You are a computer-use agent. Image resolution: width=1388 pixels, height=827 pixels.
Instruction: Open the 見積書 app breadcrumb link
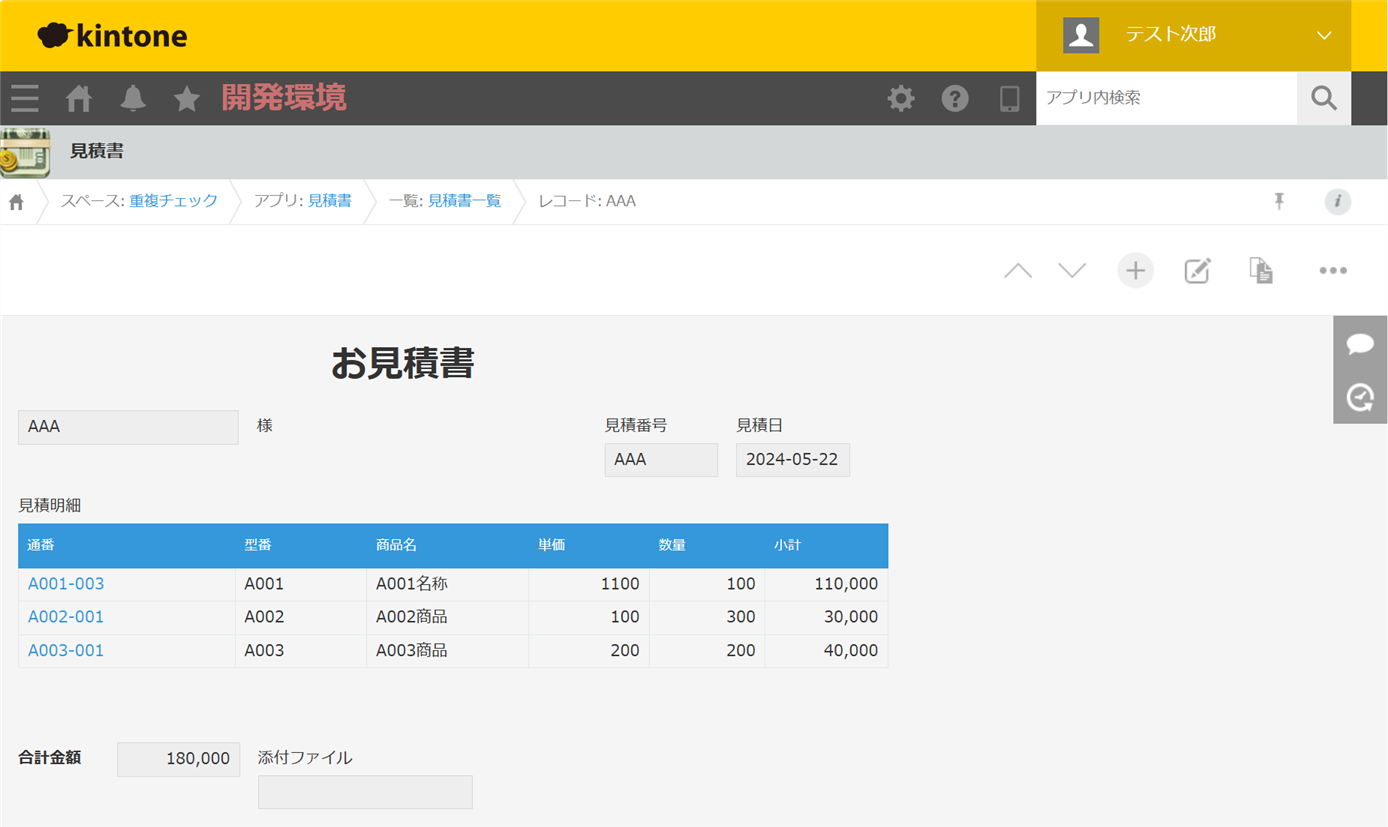(x=330, y=201)
